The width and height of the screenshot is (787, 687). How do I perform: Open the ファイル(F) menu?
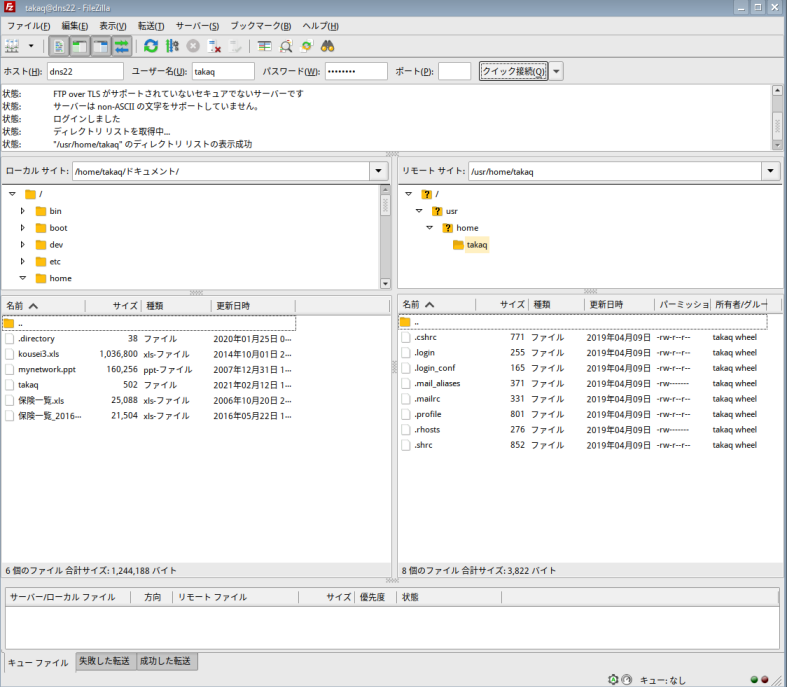[29, 26]
